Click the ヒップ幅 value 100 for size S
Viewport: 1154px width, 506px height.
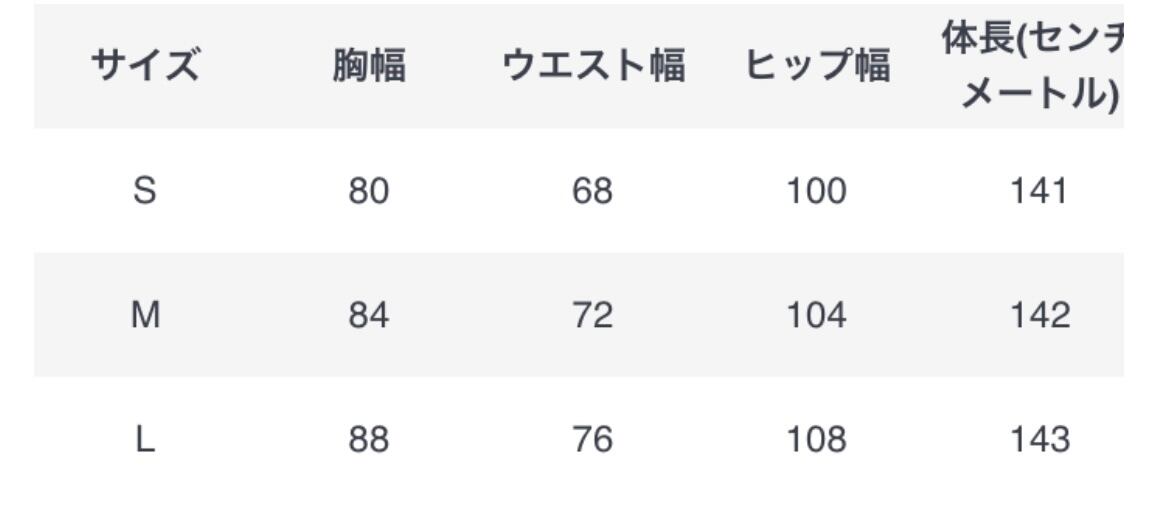pos(816,191)
